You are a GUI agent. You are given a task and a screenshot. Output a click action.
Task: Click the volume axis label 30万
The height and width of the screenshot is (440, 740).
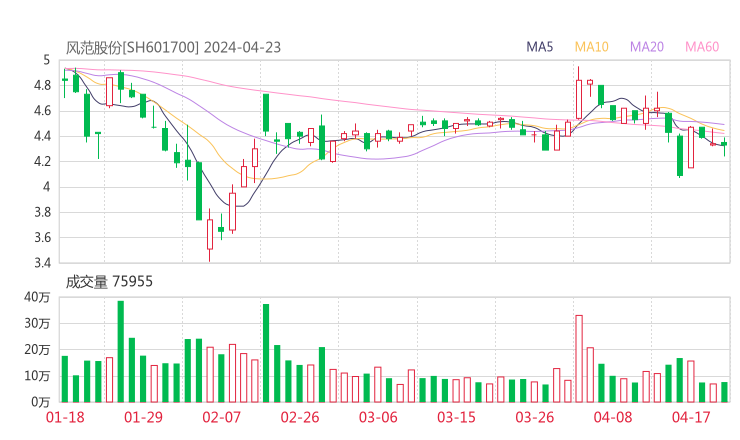(x=37, y=323)
